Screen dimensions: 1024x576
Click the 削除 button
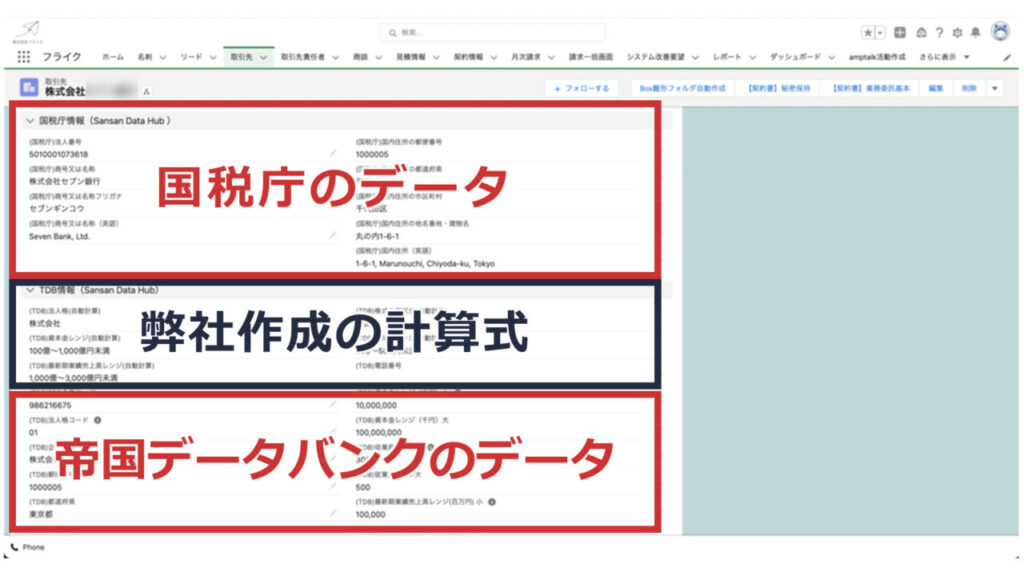(x=969, y=88)
